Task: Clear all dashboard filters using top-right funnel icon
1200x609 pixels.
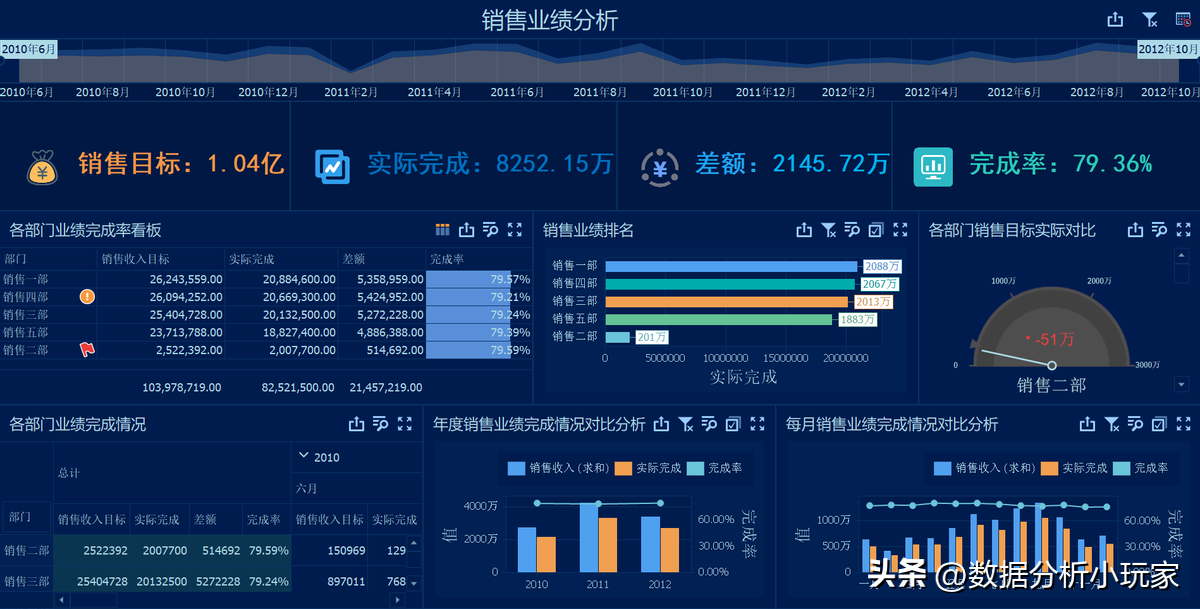Action: click(x=1150, y=19)
